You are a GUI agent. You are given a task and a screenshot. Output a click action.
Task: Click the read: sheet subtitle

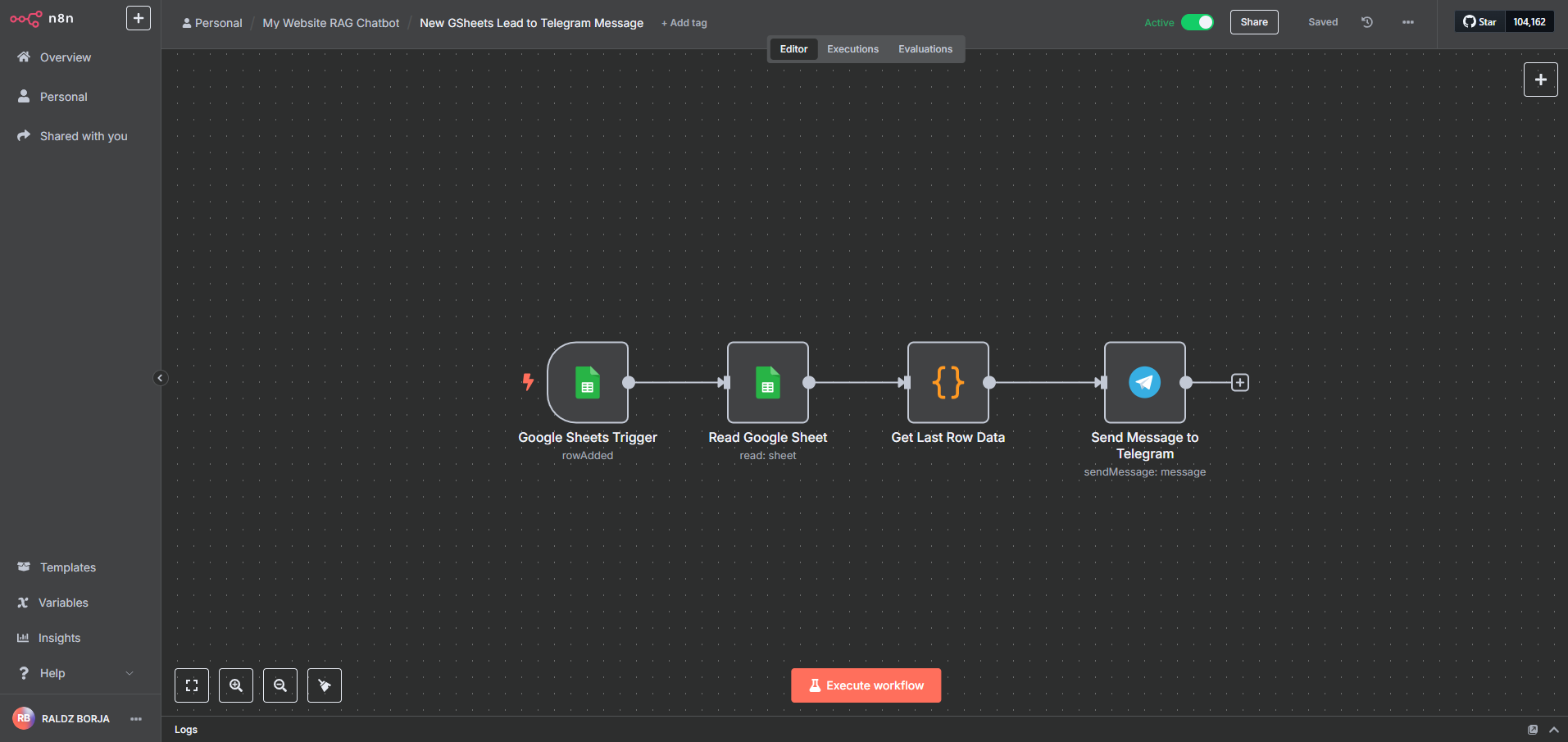[x=768, y=456]
